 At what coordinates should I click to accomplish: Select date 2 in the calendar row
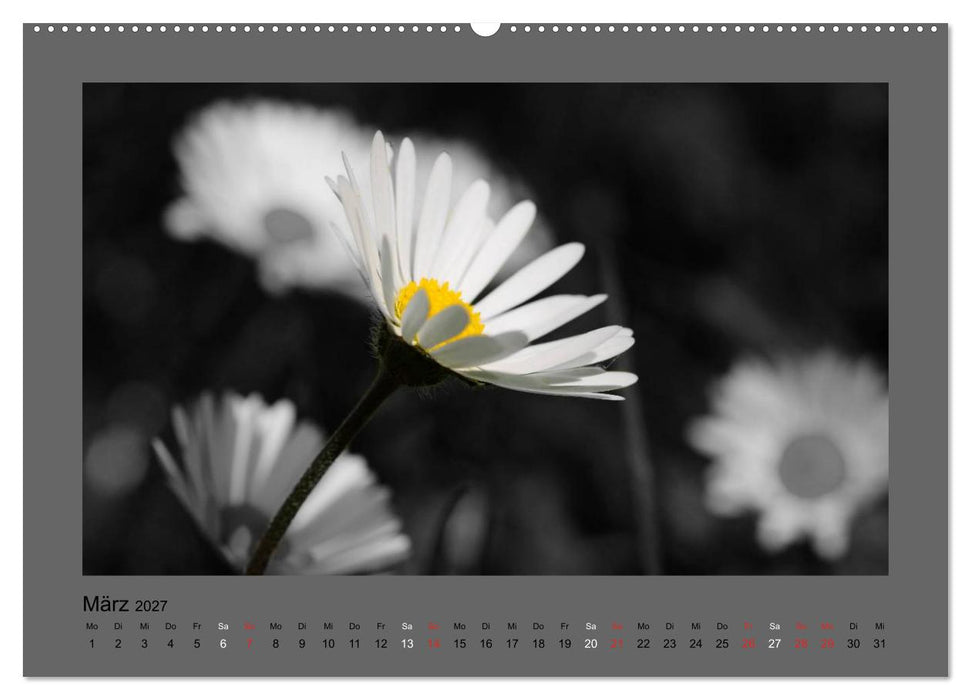click(x=118, y=644)
